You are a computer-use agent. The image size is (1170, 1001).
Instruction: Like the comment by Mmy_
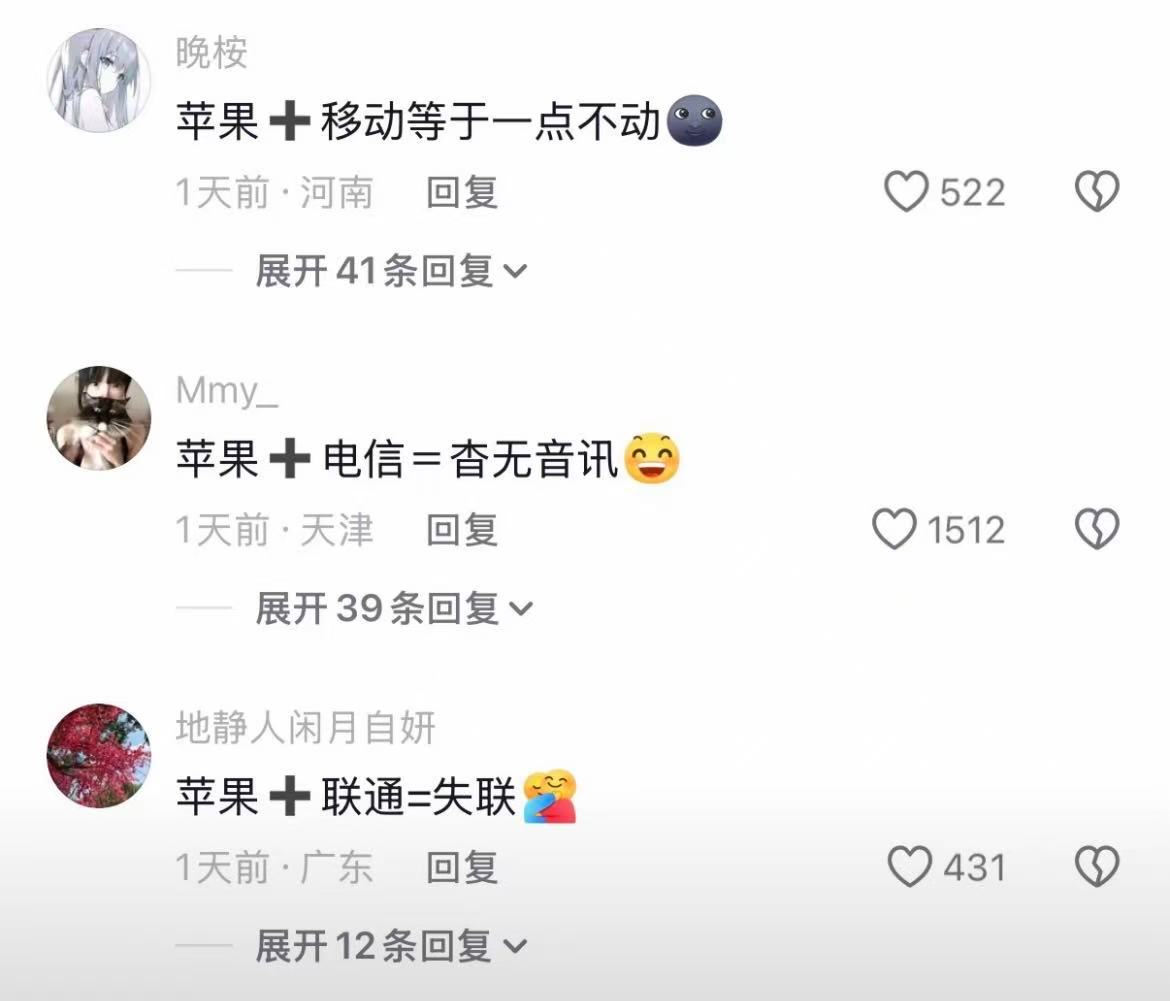click(x=894, y=529)
